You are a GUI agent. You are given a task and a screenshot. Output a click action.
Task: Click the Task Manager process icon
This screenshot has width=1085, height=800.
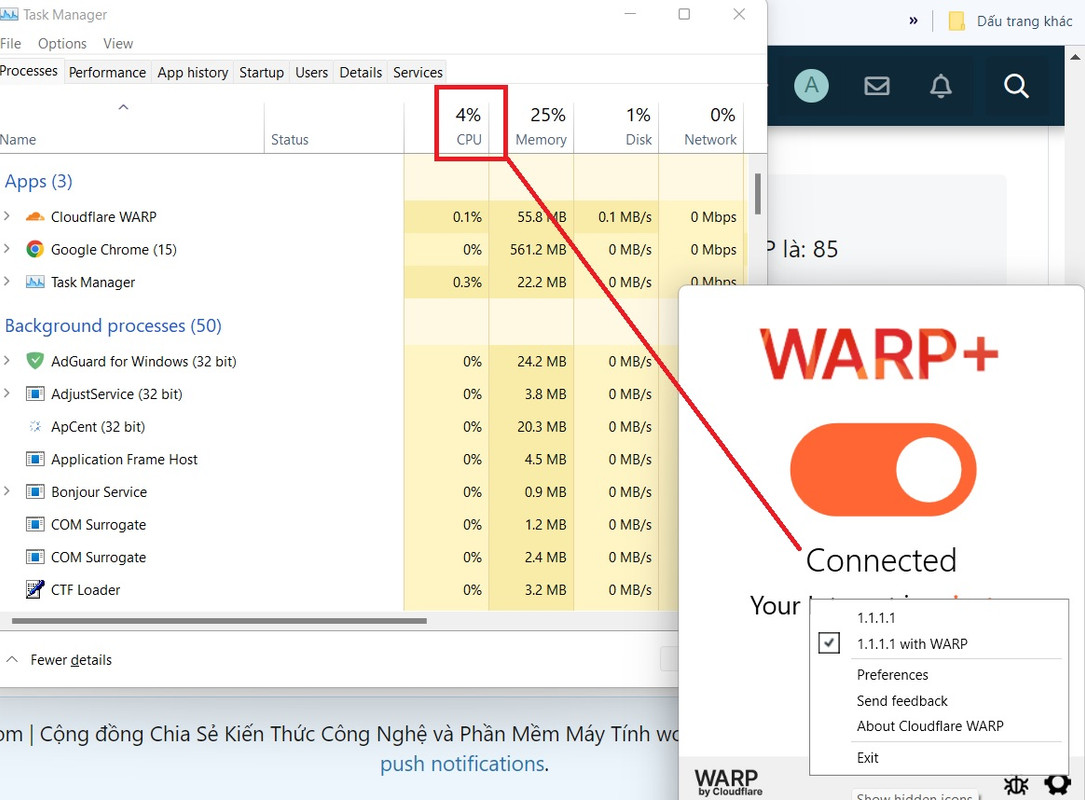35,282
